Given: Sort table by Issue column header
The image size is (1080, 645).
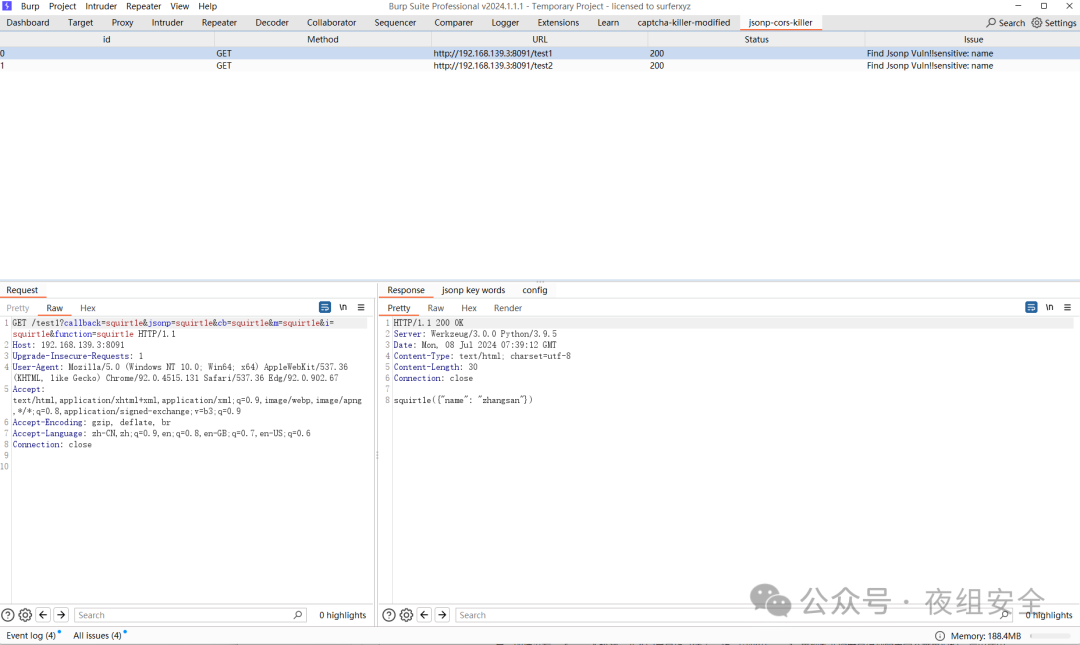Looking at the screenshot, I should 973,39.
